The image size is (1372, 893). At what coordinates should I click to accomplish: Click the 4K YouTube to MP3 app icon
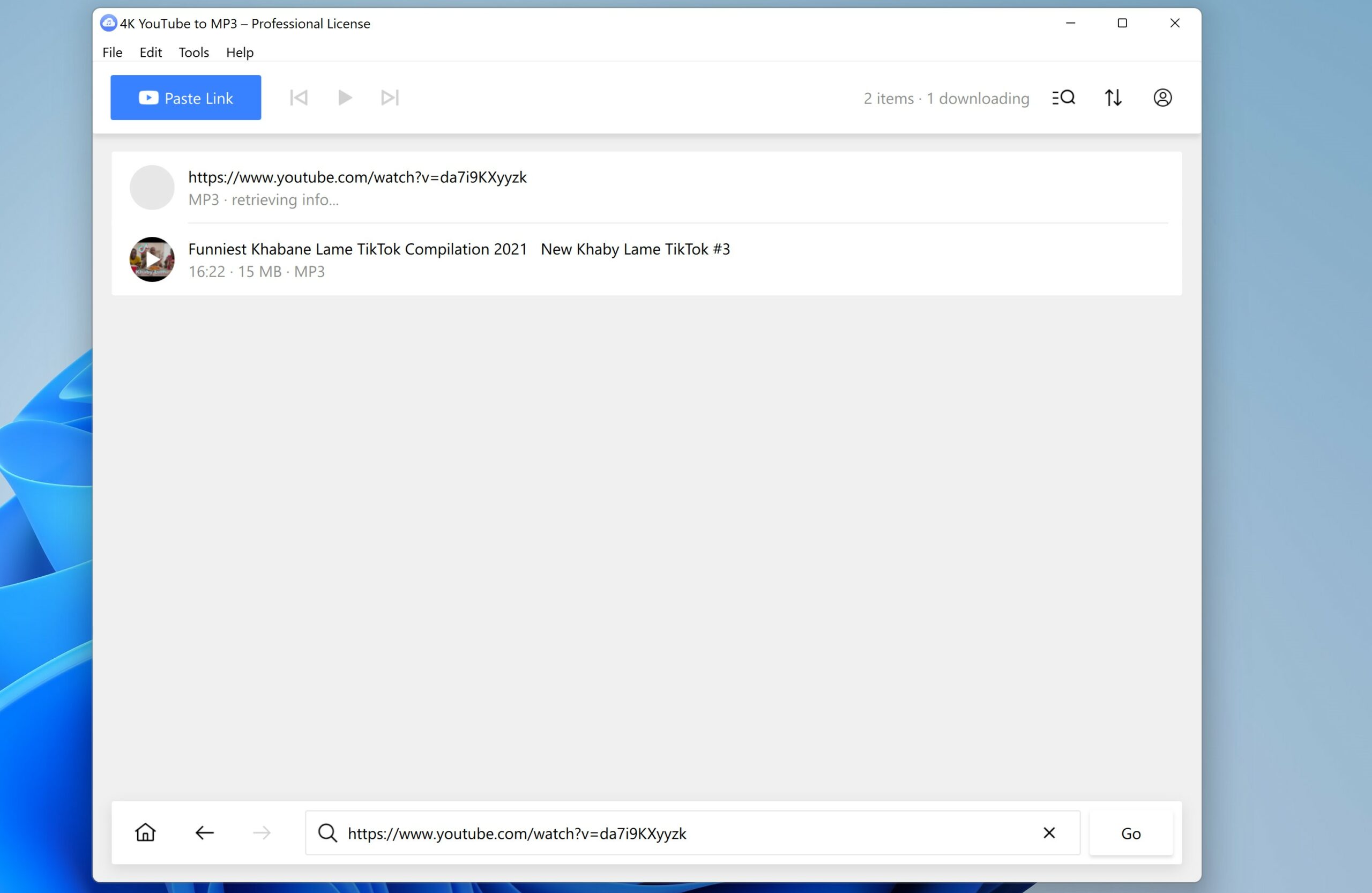[x=108, y=23]
